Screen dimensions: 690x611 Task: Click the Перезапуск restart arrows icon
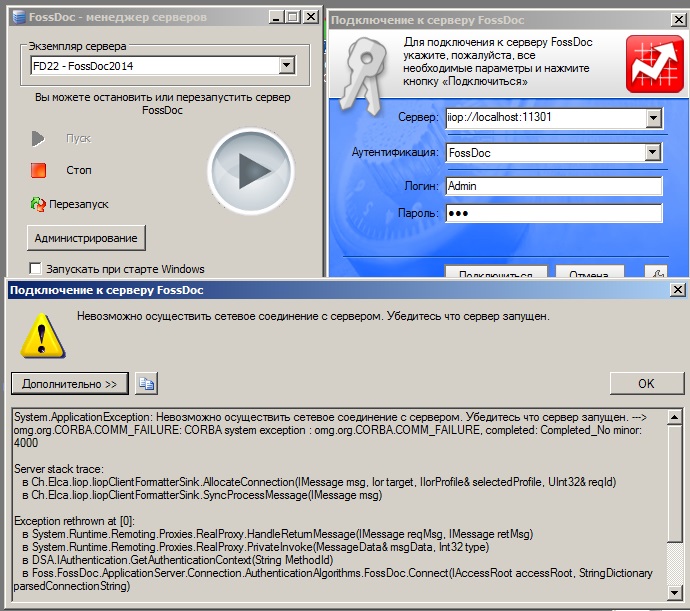click(x=38, y=204)
